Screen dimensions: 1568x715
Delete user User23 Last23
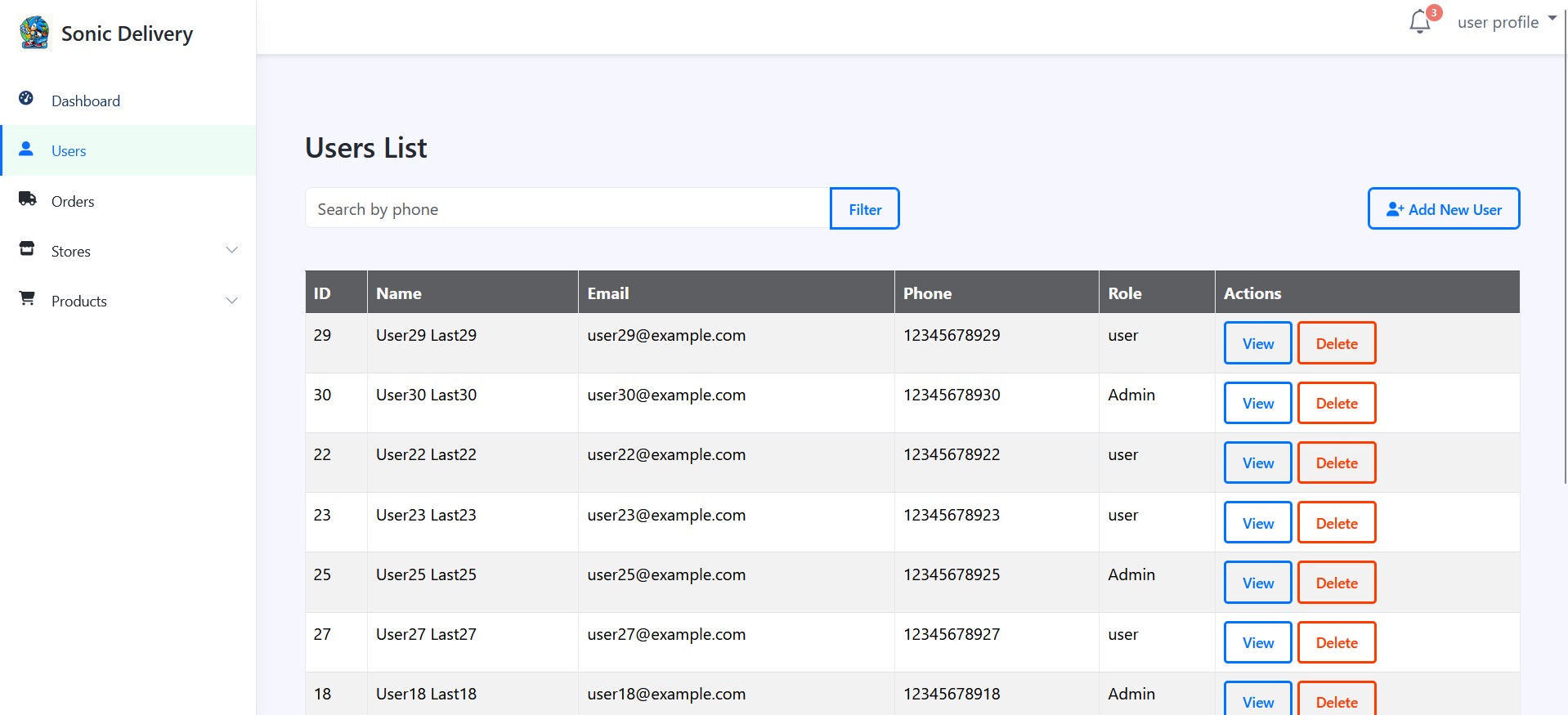coord(1337,523)
